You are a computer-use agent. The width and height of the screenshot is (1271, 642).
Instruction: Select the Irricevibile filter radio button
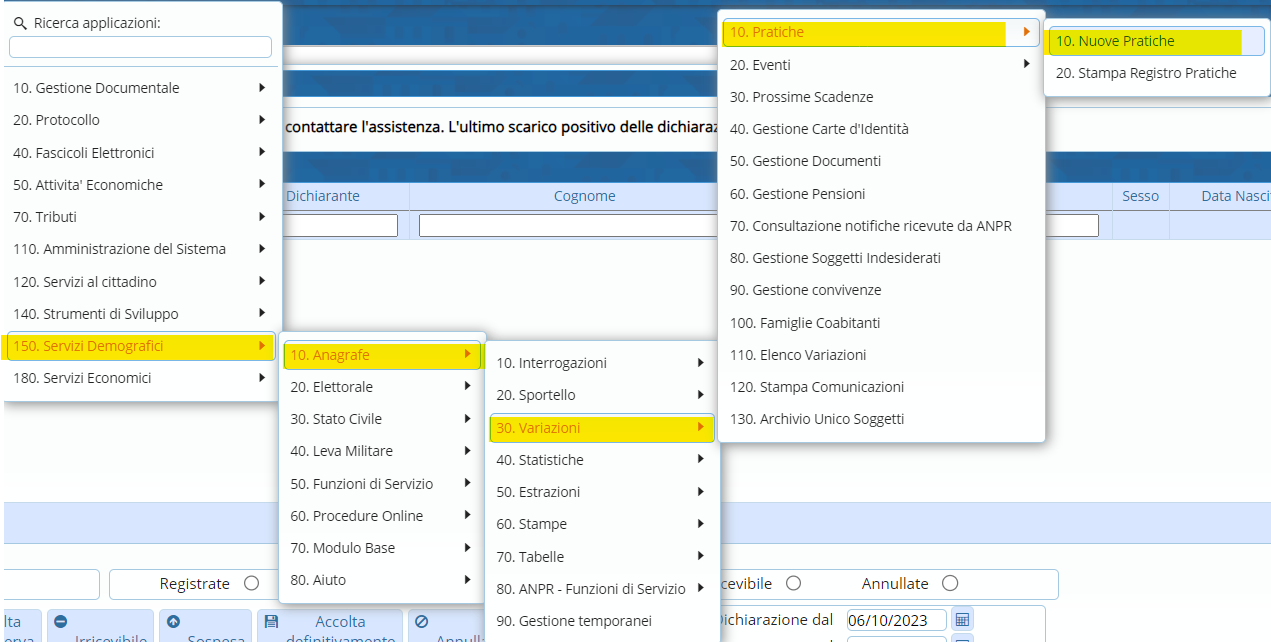coord(793,583)
